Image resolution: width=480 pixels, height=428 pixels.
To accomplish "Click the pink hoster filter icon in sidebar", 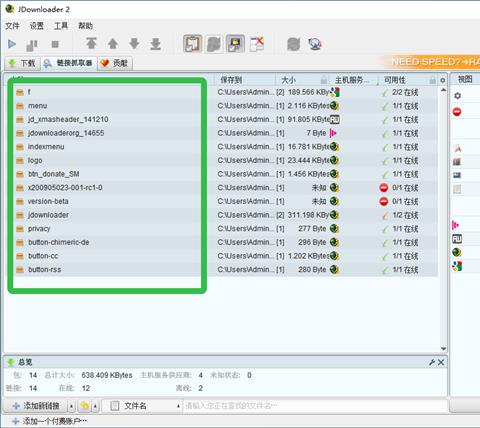I will pos(455,225).
